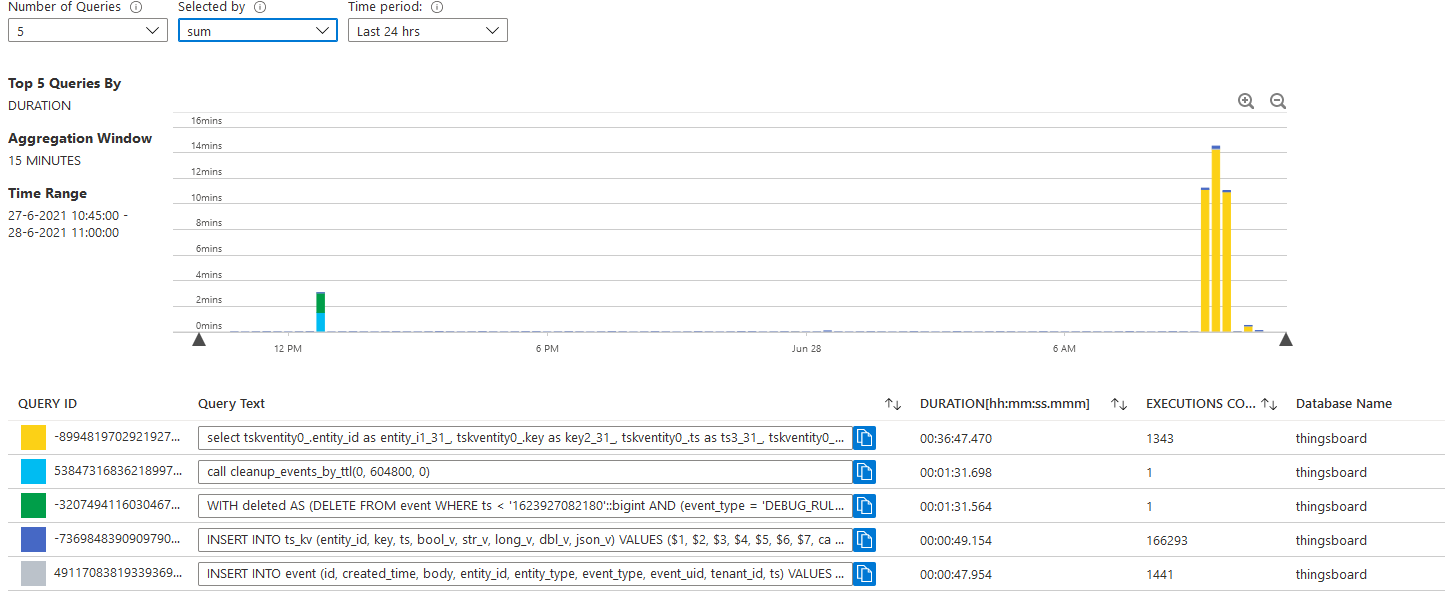Select the gray query color swatch

[x=33, y=574]
